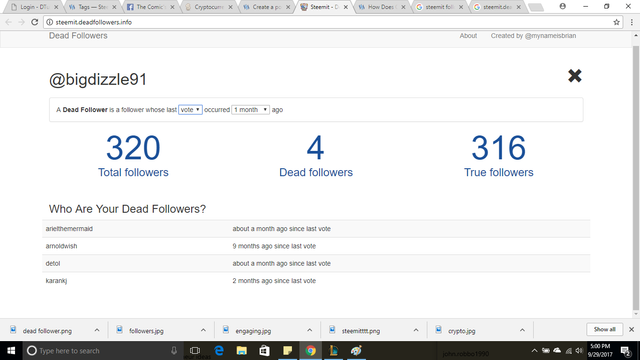
Task: Show hidden system tray icons
Action: [x=534, y=351]
